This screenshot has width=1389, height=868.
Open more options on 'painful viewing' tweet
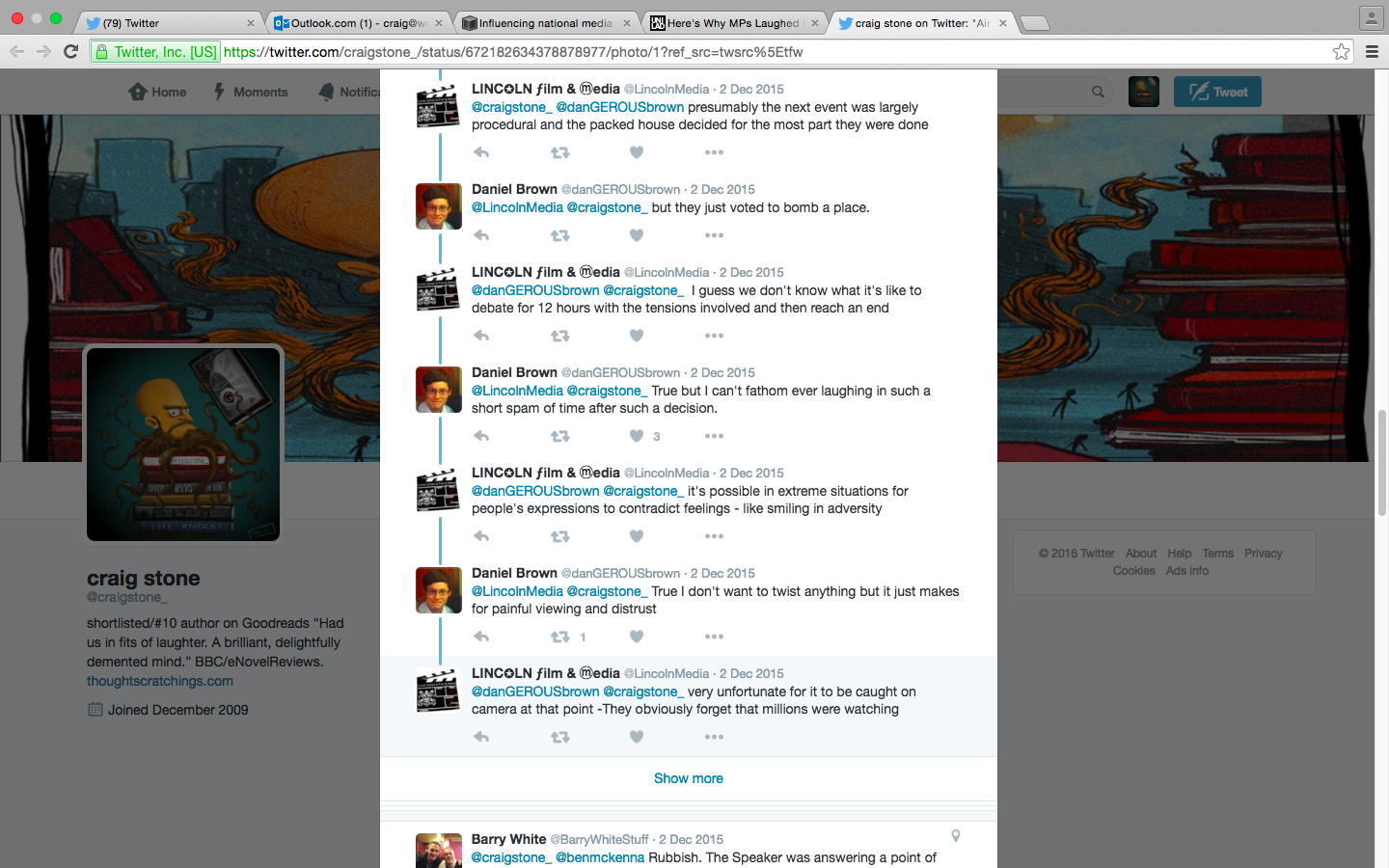(714, 637)
